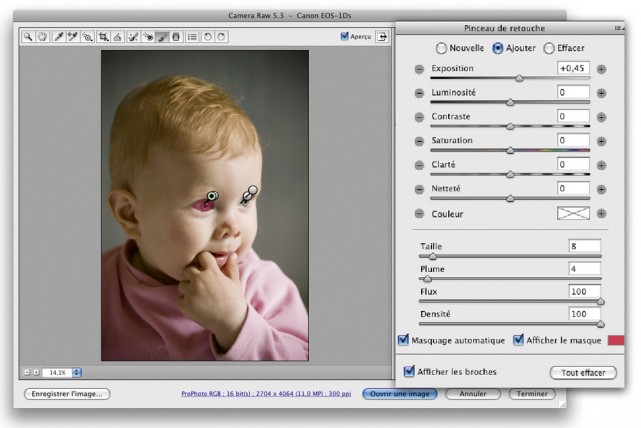Image resolution: width=641 pixels, height=428 pixels.
Task: Uncheck Afficher le masque
Action: click(x=518, y=340)
